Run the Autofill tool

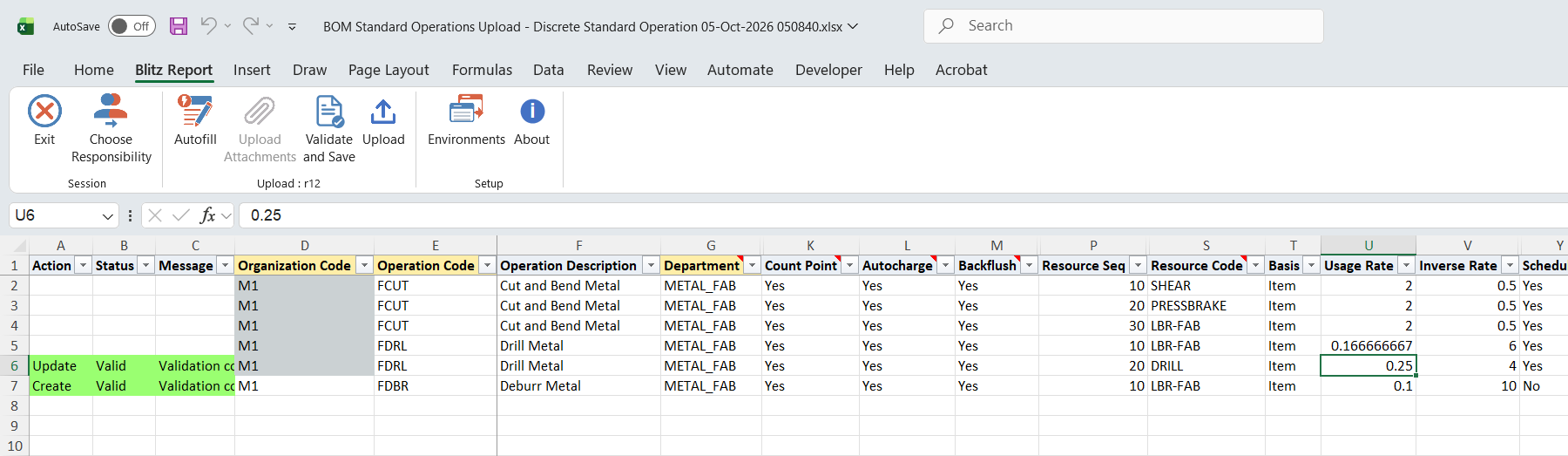195,120
